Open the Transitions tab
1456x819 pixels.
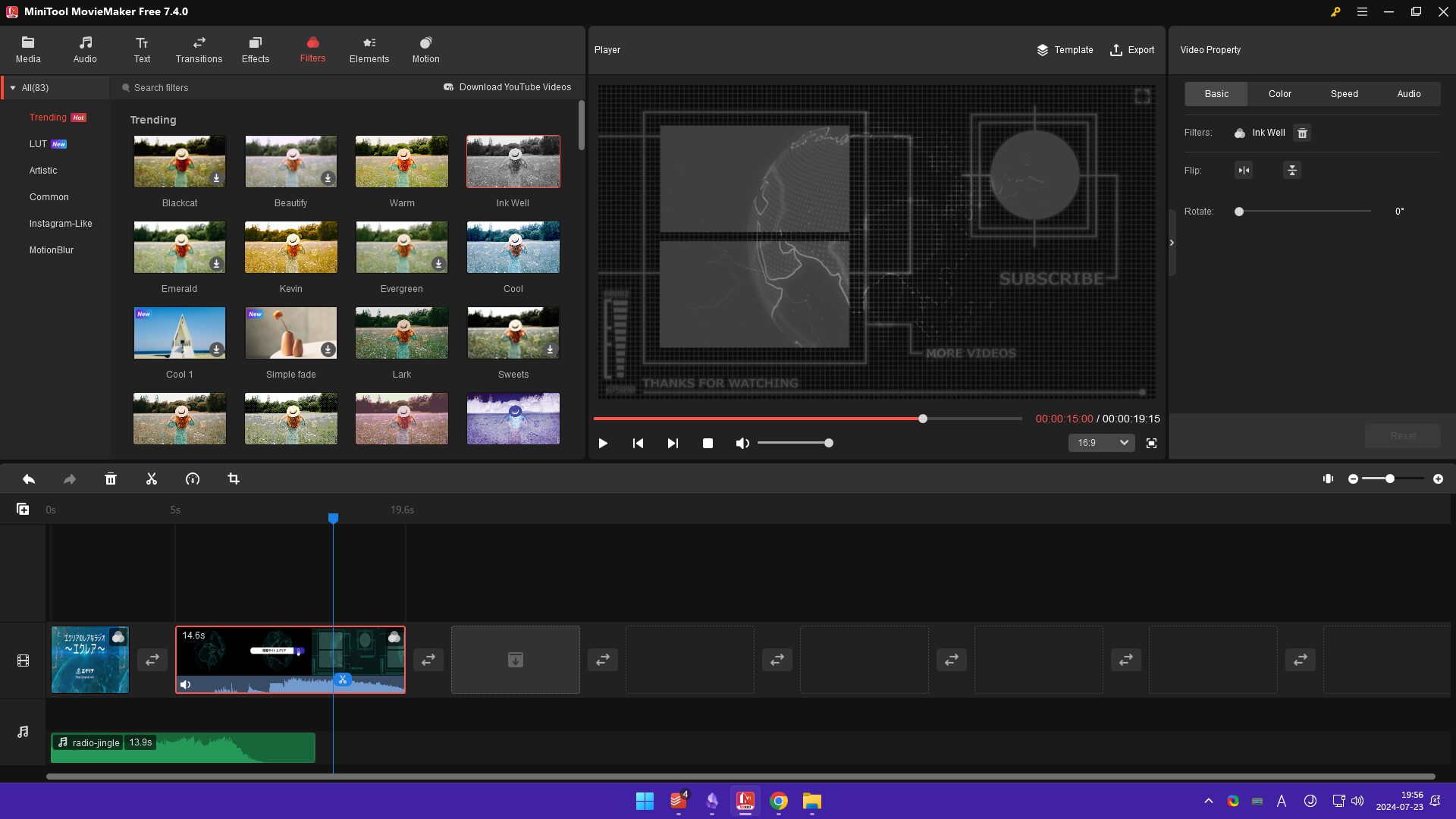tap(199, 49)
